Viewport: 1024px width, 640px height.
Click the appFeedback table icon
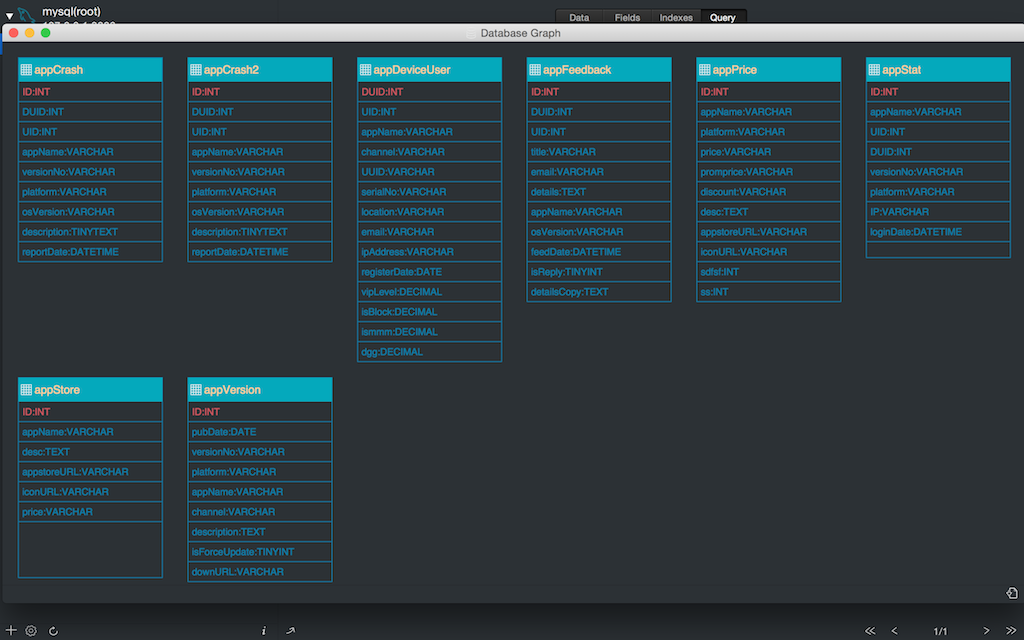pos(535,70)
